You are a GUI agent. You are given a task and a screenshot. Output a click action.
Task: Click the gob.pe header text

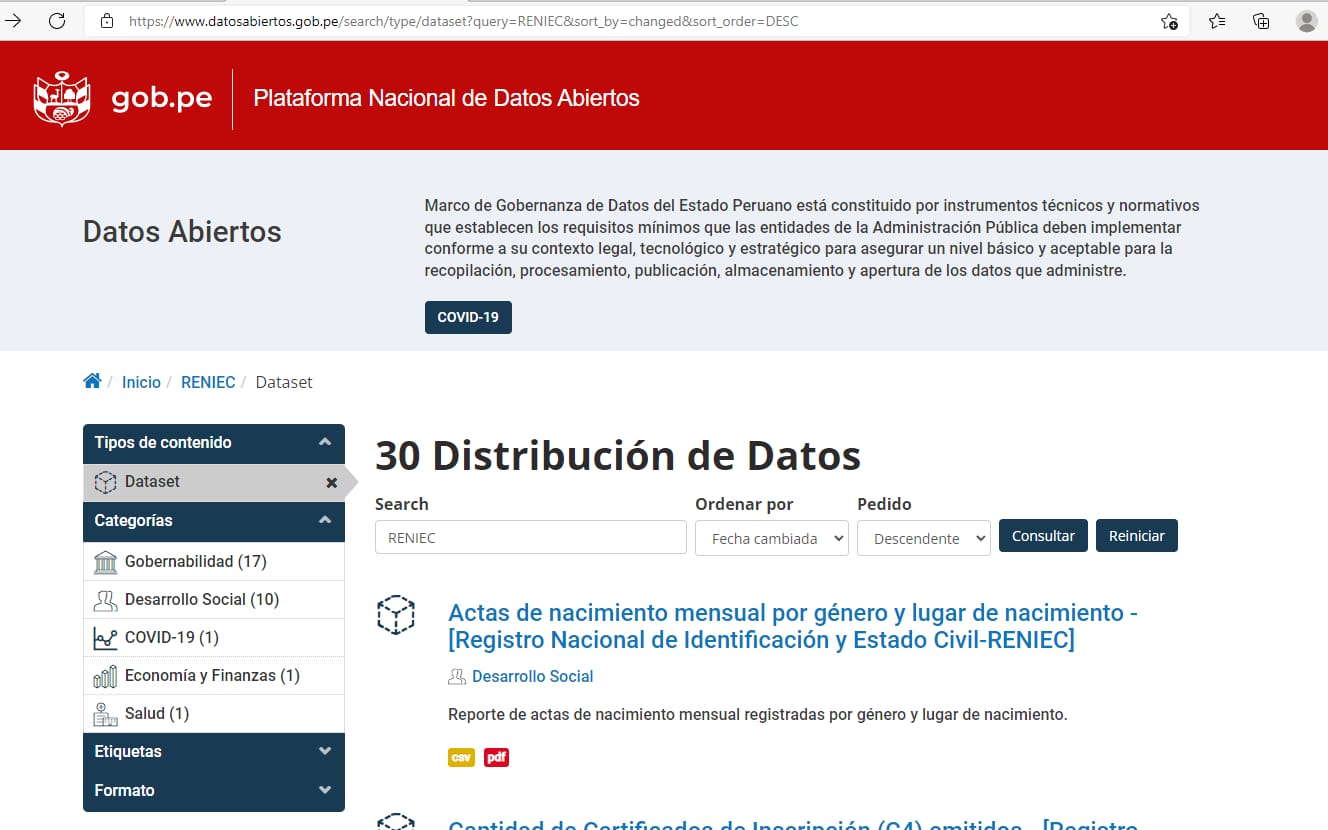coord(162,99)
